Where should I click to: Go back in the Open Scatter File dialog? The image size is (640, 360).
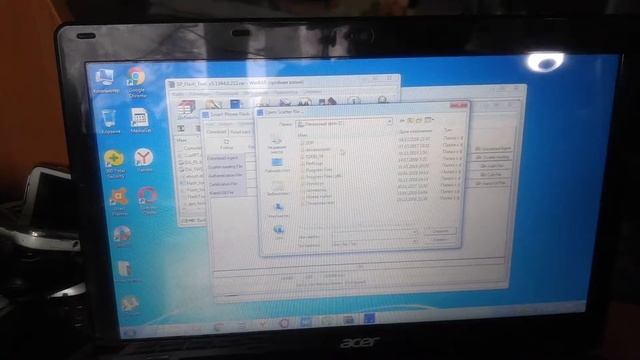[x=402, y=120]
